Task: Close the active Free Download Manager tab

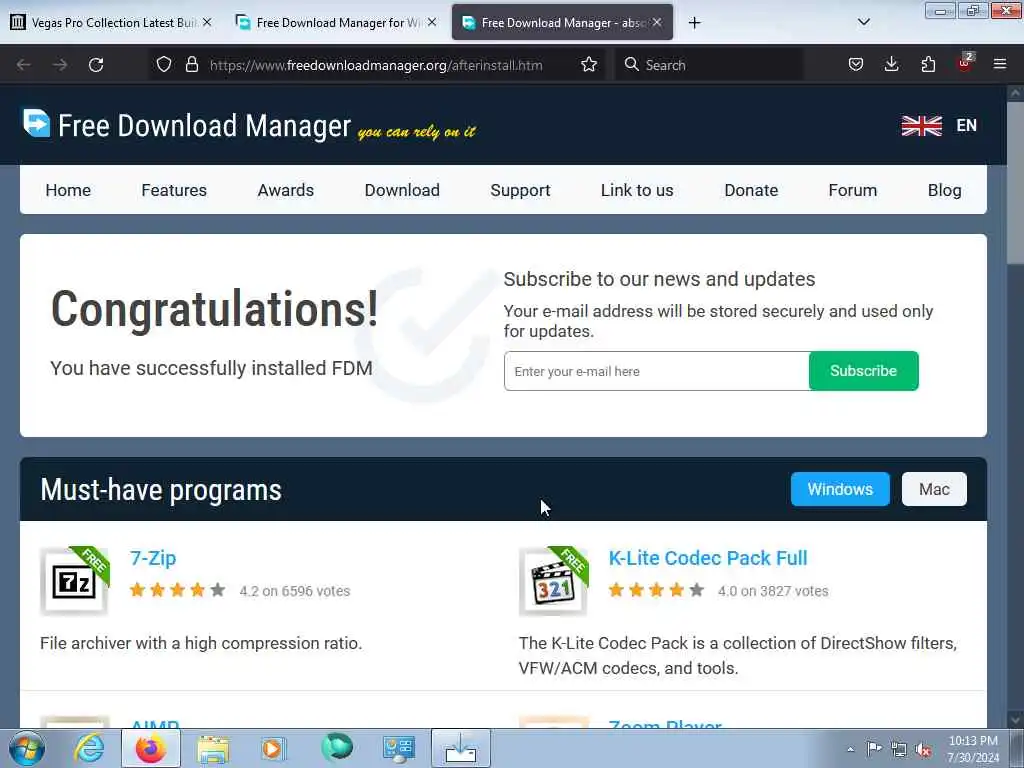Action: point(657,22)
